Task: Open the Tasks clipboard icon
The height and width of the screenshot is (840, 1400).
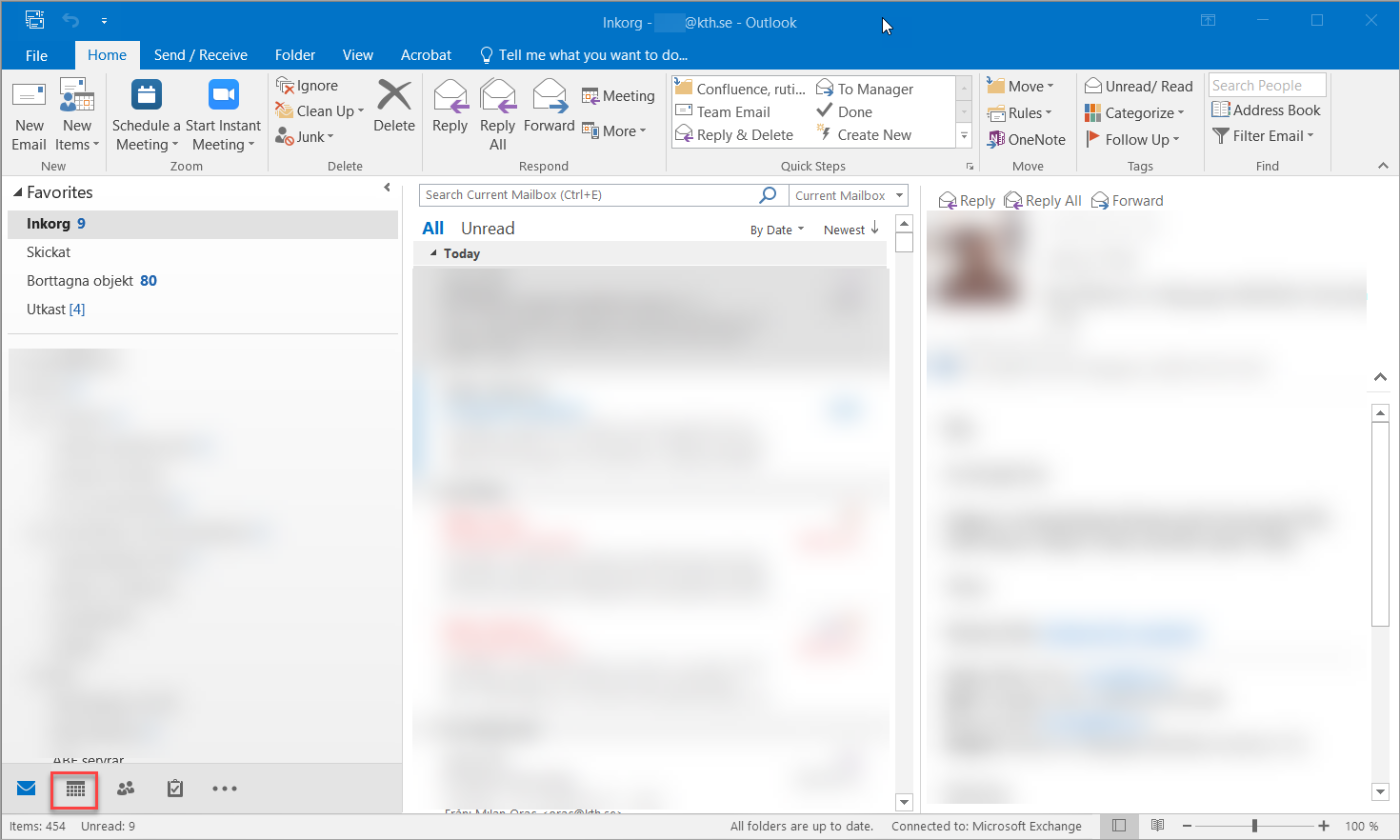Action: click(175, 789)
